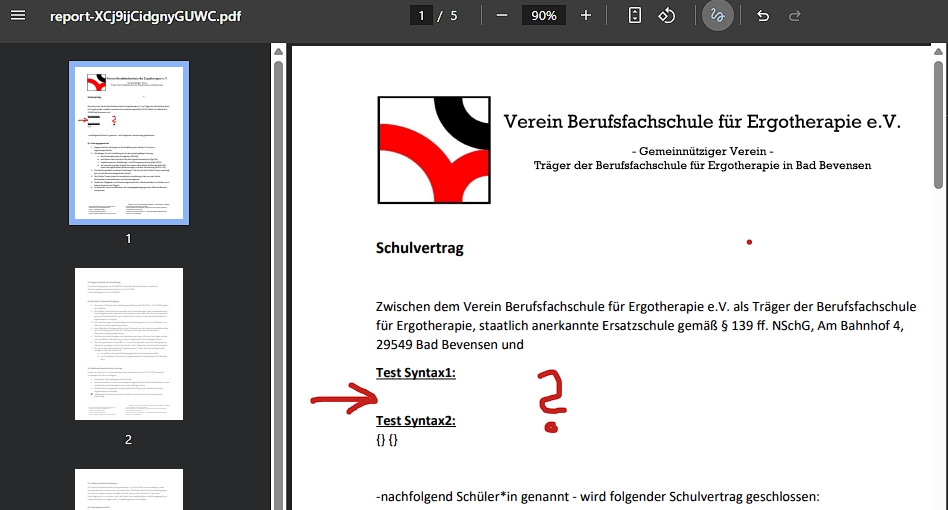Screen dimensions: 948x510
Task: Select the partially visible third page thumbnail
Action: pyautogui.click(x=128, y=489)
